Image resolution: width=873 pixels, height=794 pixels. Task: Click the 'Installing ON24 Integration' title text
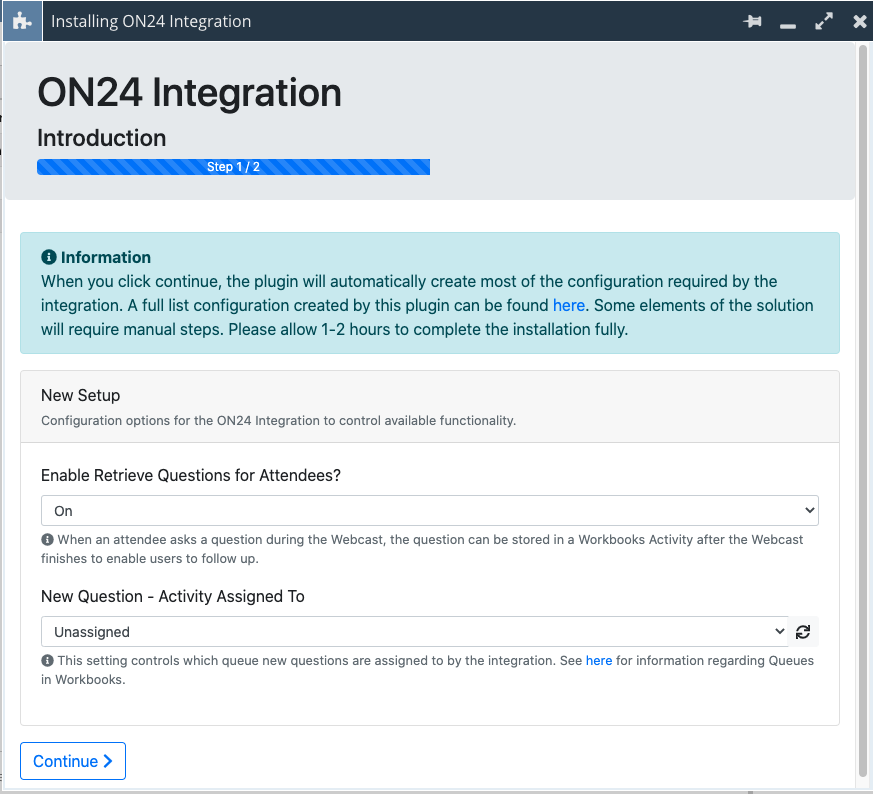pos(151,21)
